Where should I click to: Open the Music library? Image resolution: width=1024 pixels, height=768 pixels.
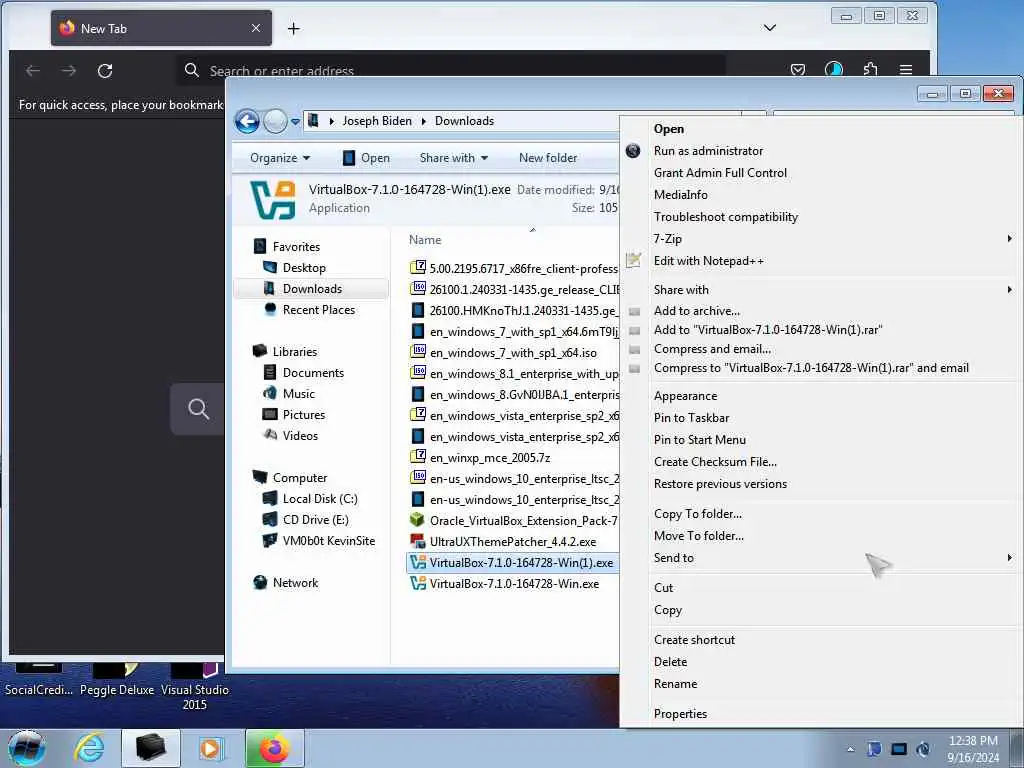point(298,393)
